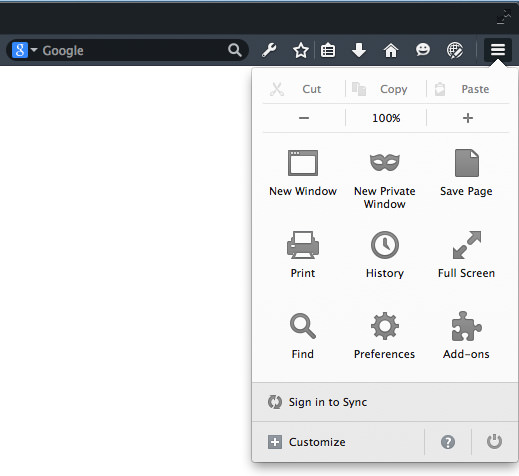Show the bookmarks list icon
The height and width of the screenshot is (476, 519).
pos(328,50)
